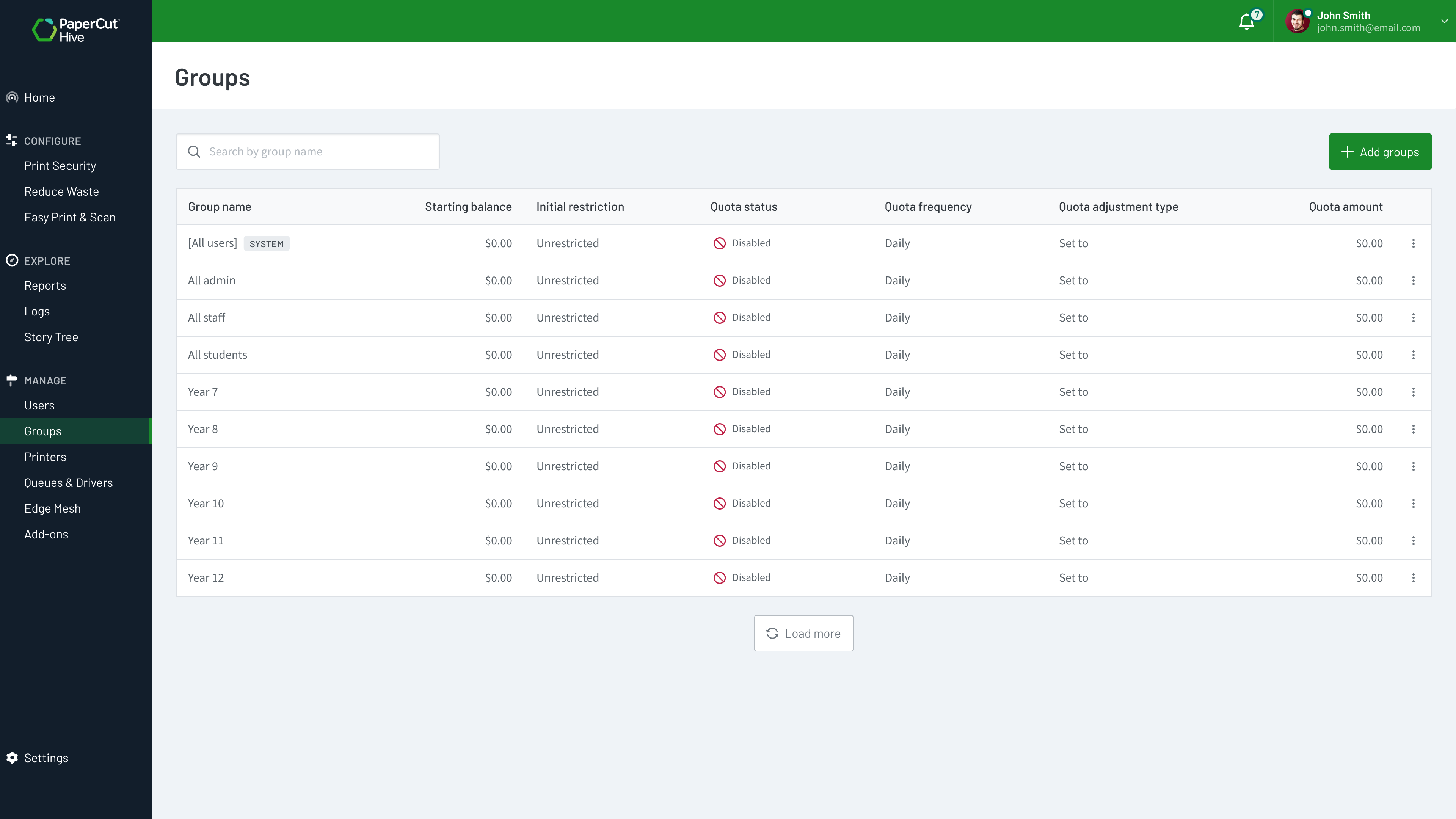Click Unrestricted in the Year 9 row
Viewport: 1456px width, 819px height.
(568, 466)
